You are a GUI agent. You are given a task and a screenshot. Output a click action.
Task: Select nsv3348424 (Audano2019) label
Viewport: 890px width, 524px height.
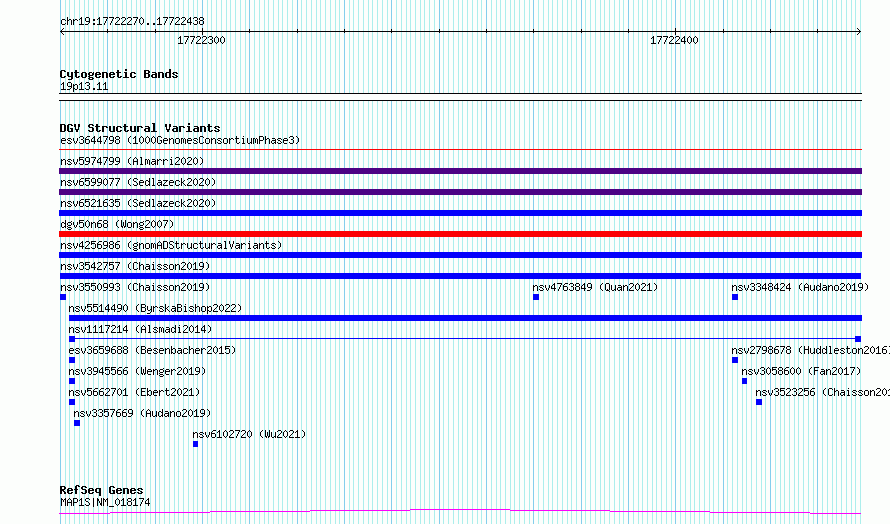pyautogui.click(x=800, y=287)
